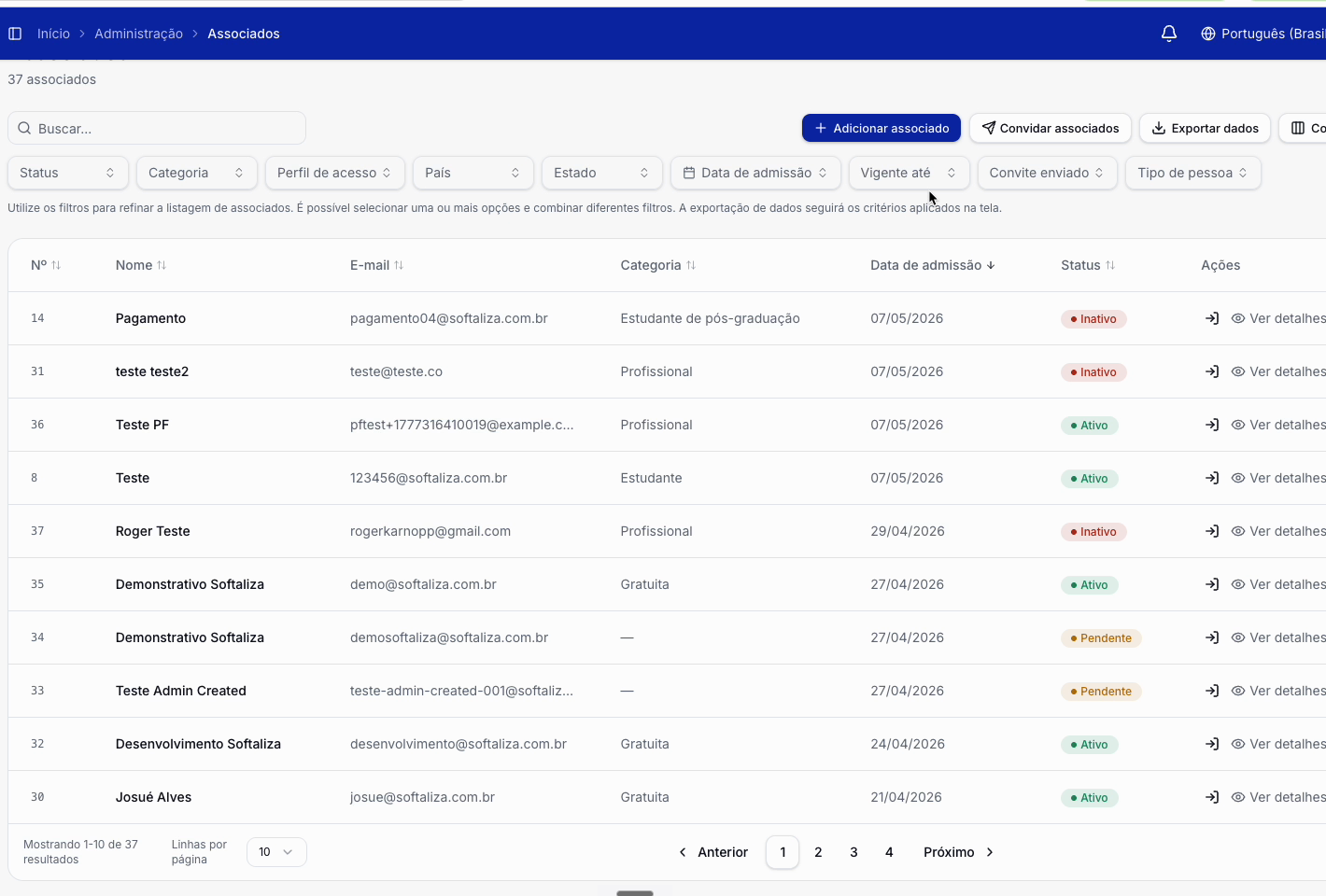
Task: Click email rogerkarnopp@gmail.com
Action: click(x=430, y=531)
